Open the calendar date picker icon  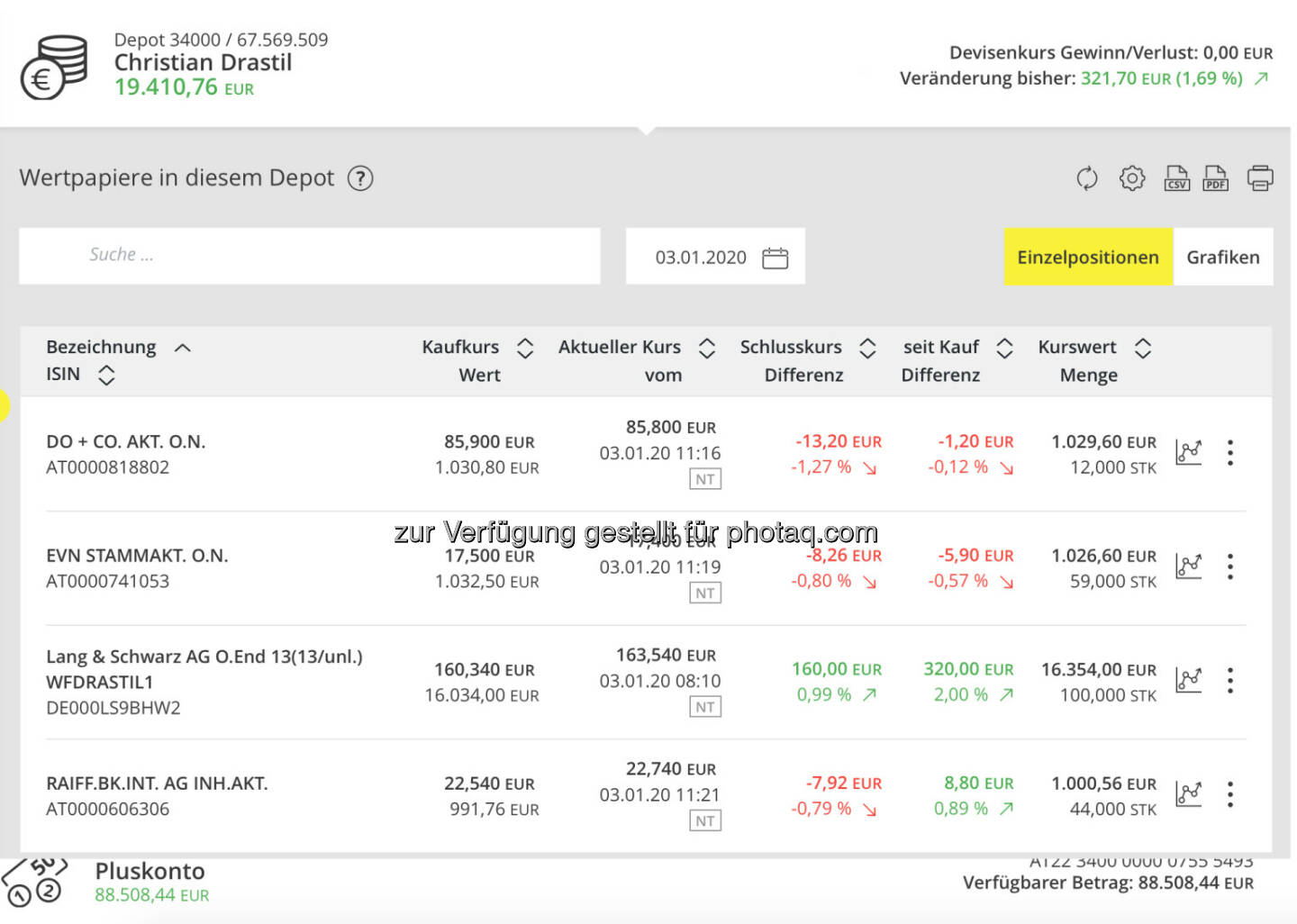click(775, 258)
